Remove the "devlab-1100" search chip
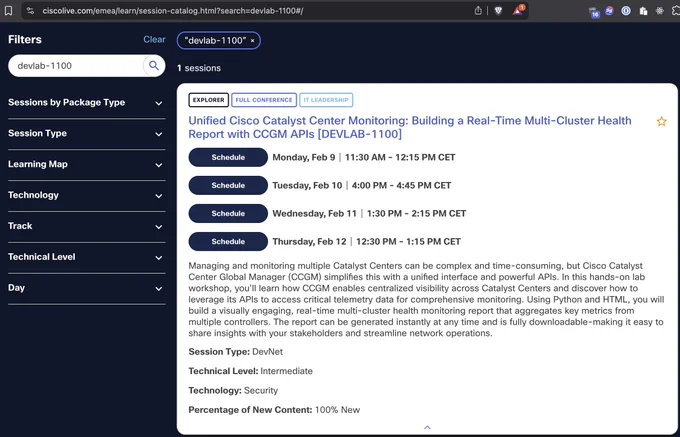Image resolution: width=680 pixels, height=437 pixels. [x=252, y=40]
